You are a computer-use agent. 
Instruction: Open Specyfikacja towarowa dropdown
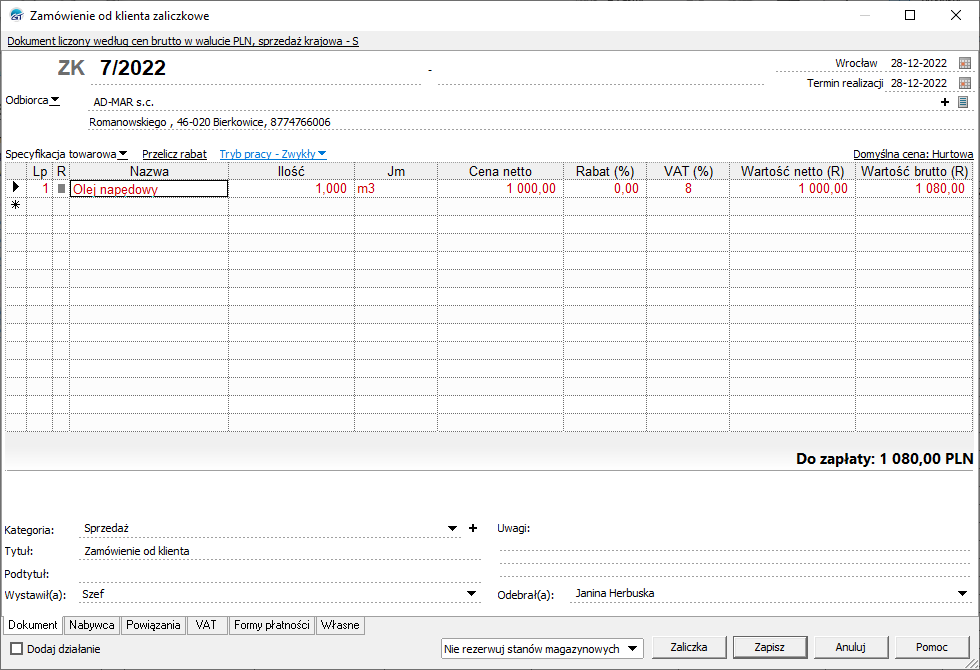[123, 154]
